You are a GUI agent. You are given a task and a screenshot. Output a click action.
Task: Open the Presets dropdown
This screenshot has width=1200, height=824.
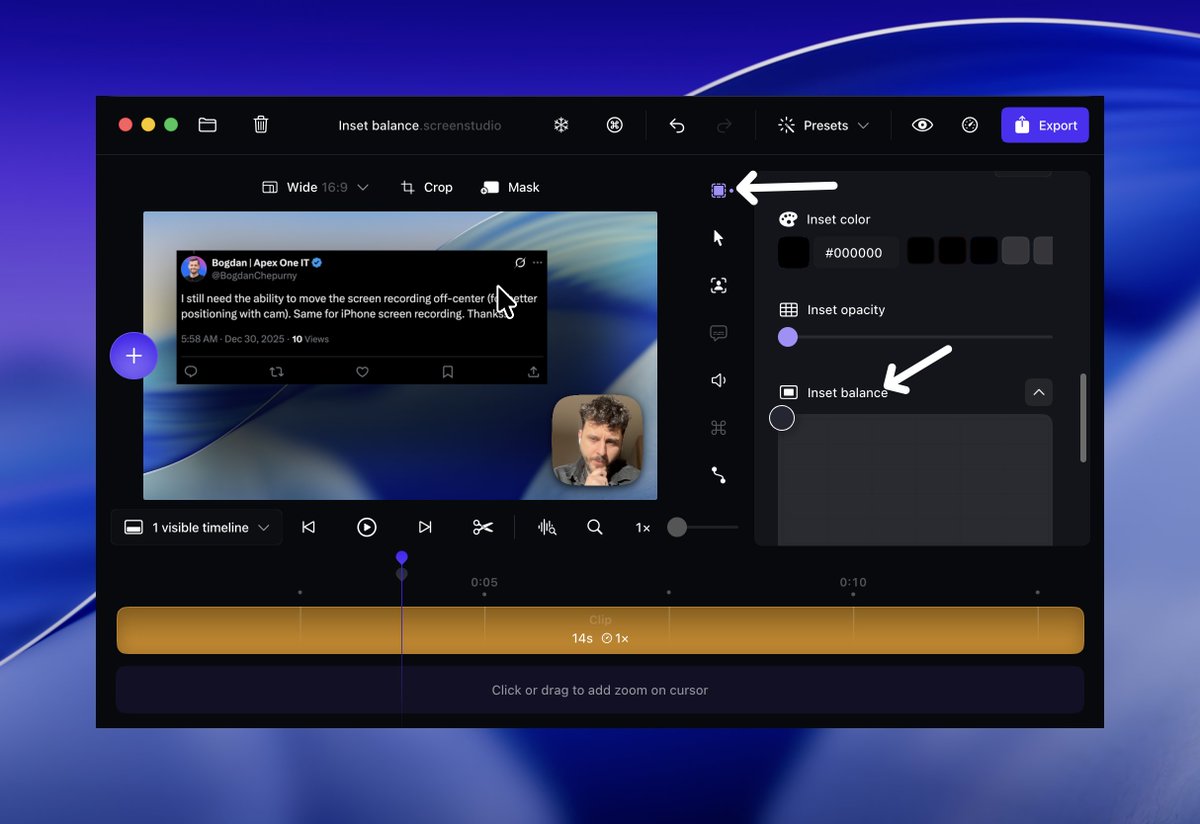point(824,125)
